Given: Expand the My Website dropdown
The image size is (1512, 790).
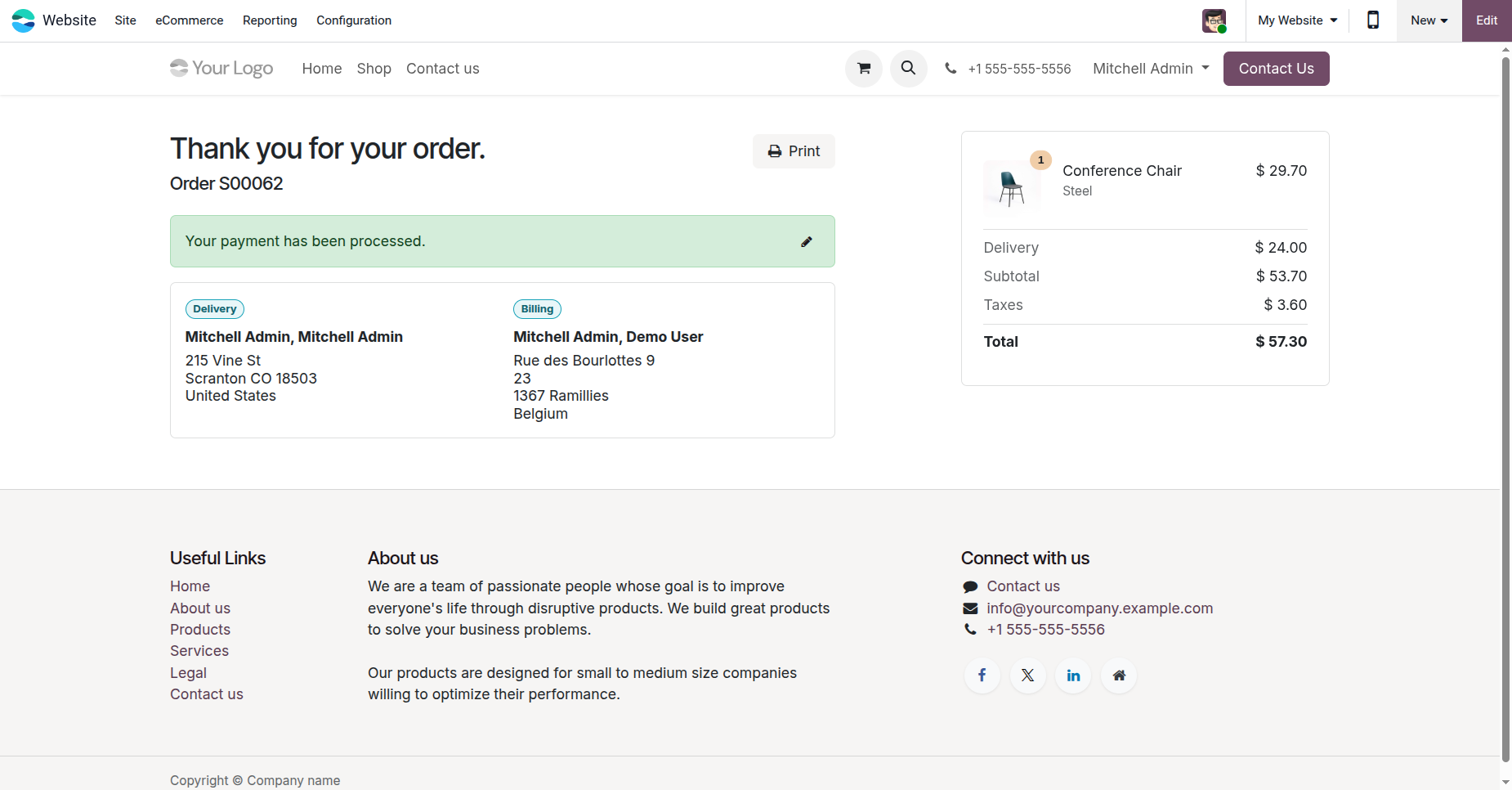Looking at the screenshot, I should click(1297, 20).
